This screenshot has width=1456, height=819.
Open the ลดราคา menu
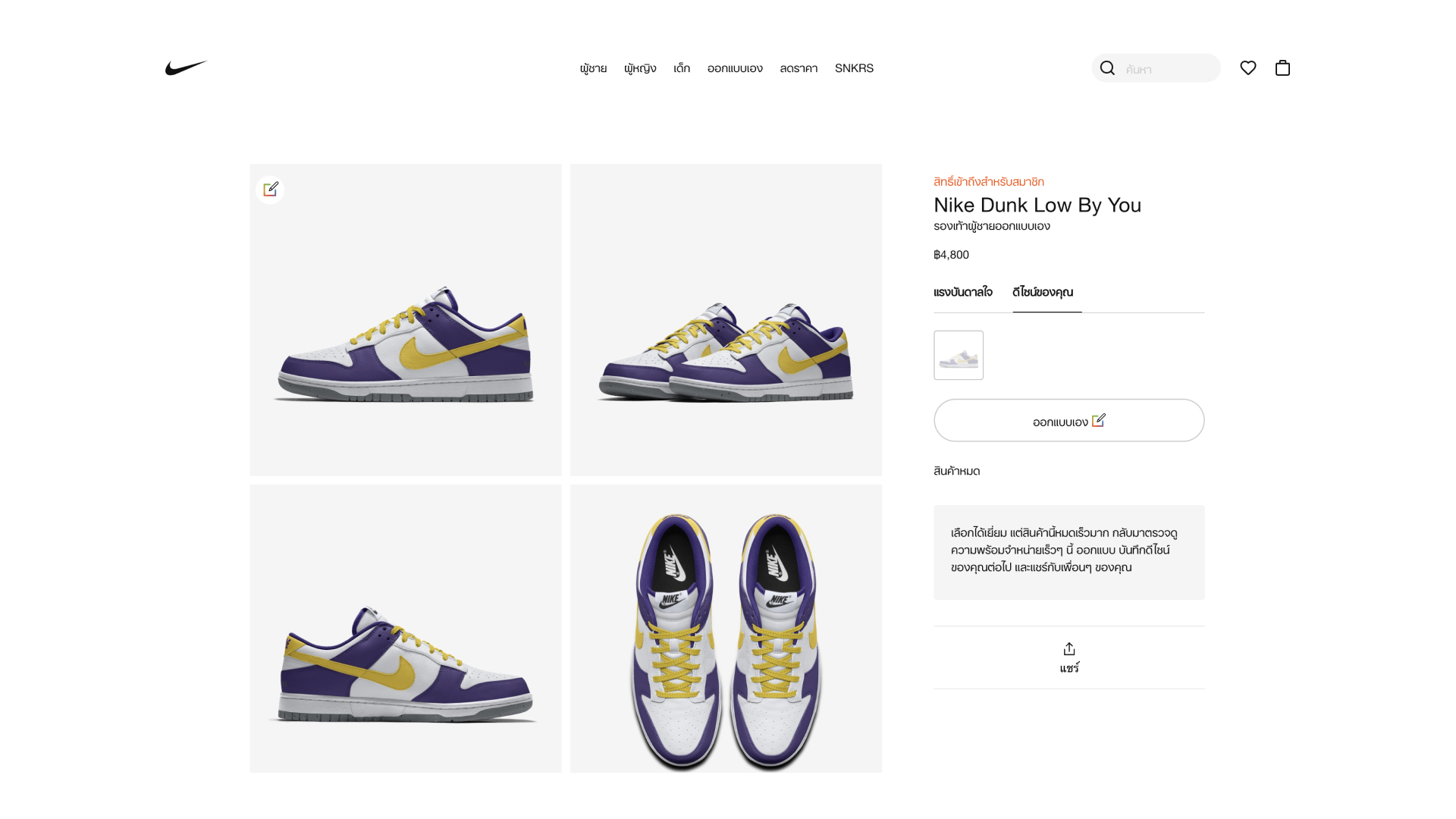(799, 68)
